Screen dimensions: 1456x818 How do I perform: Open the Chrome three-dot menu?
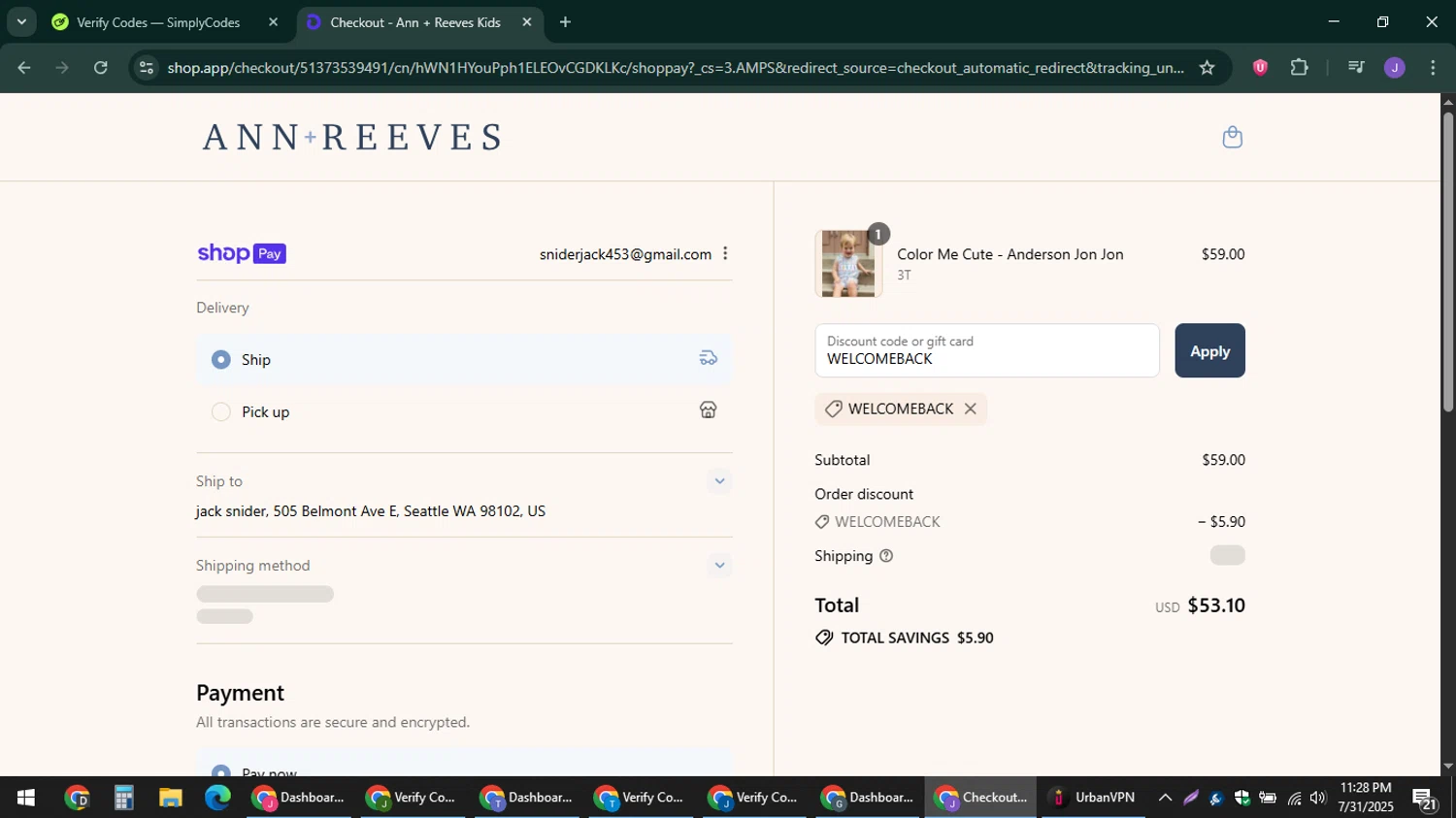click(x=1433, y=68)
